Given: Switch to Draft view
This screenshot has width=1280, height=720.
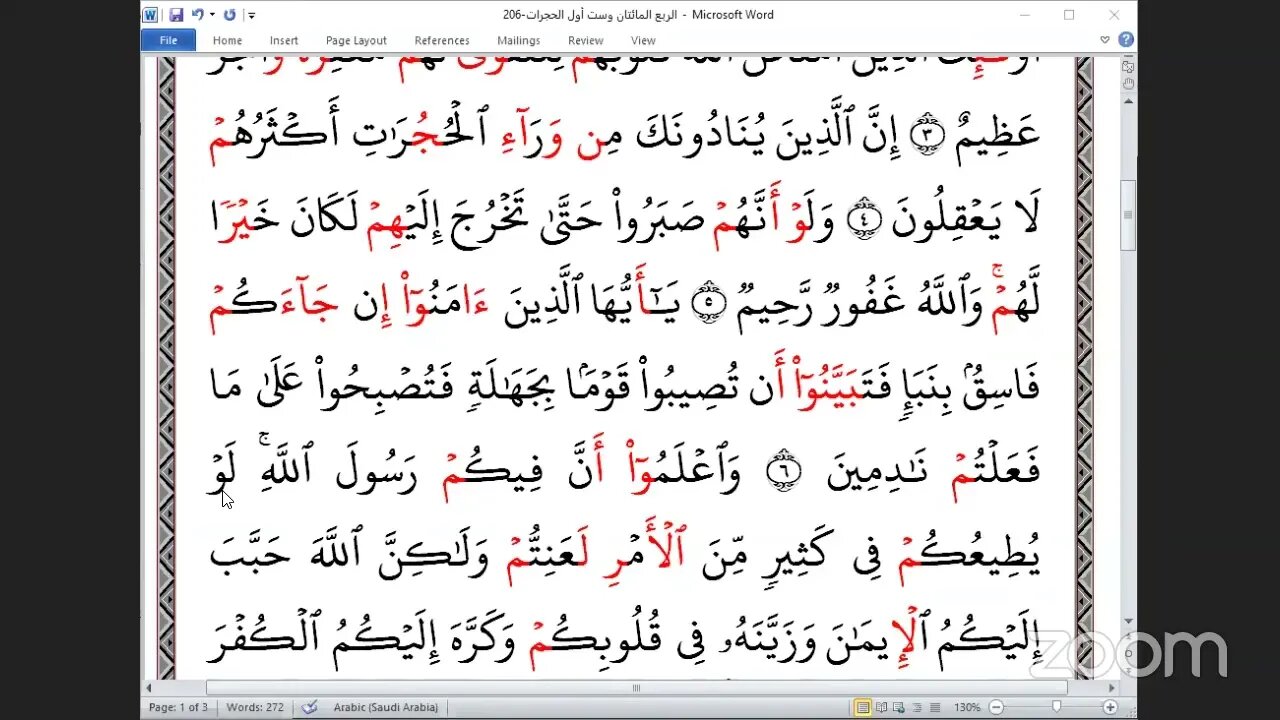Looking at the screenshot, I should coord(933,707).
